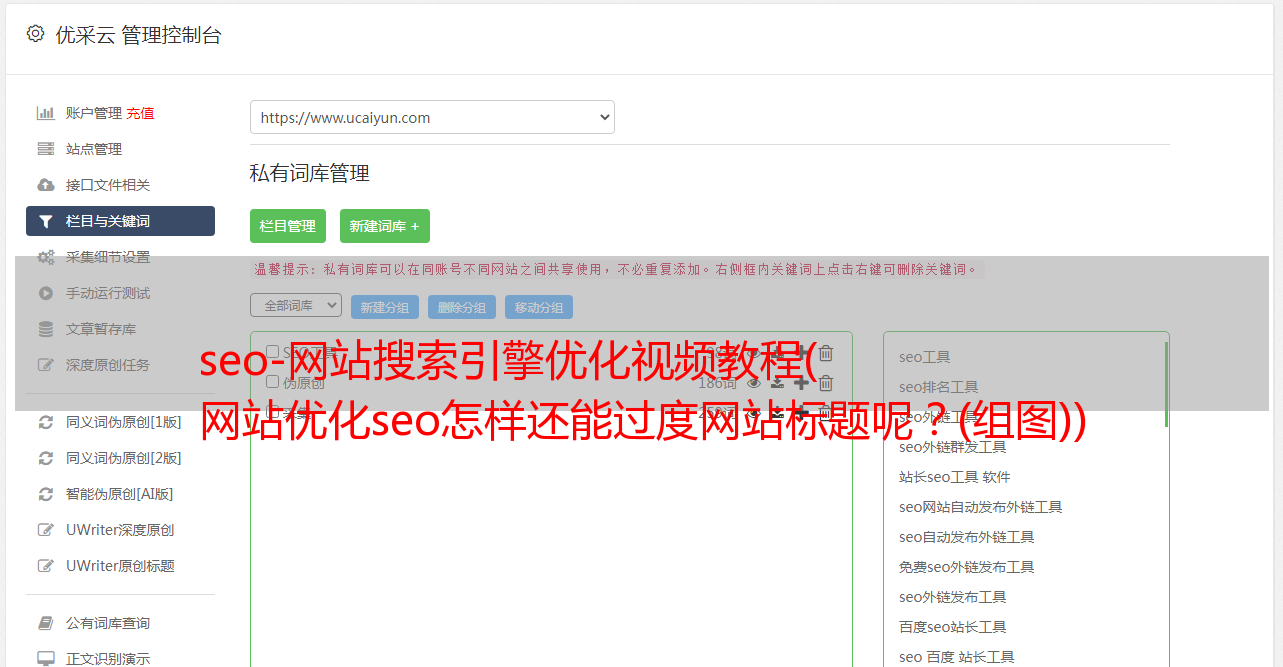
Task: Click the filter icon for 栏目与关键词
Action: [x=46, y=221]
